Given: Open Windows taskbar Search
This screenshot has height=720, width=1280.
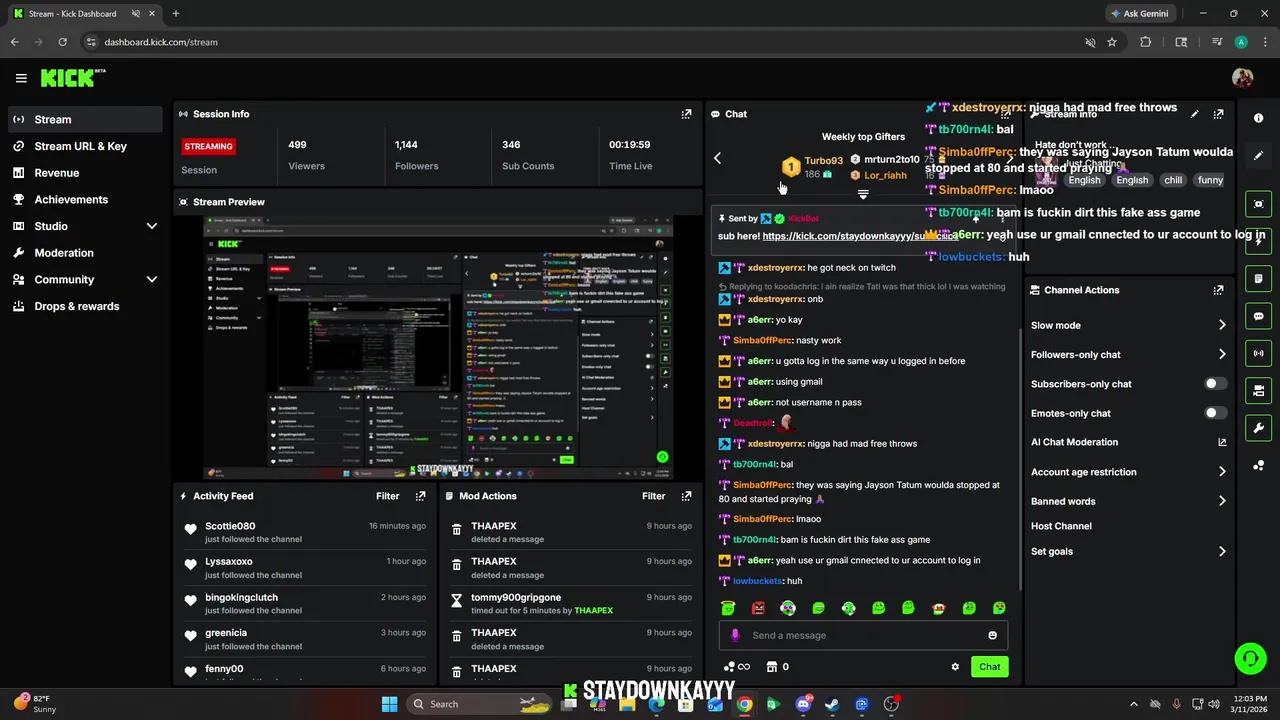Looking at the screenshot, I should click(481, 704).
